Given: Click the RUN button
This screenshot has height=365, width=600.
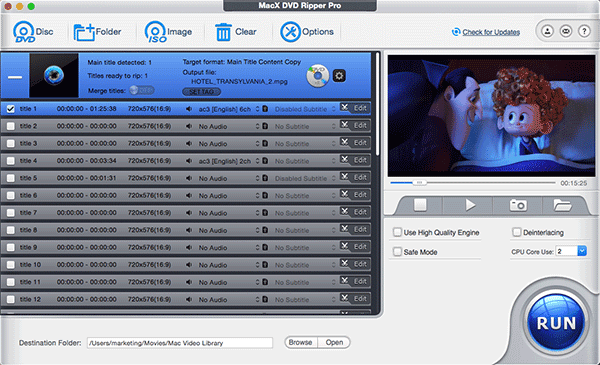Looking at the screenshot, I should (x=556, y=323).
